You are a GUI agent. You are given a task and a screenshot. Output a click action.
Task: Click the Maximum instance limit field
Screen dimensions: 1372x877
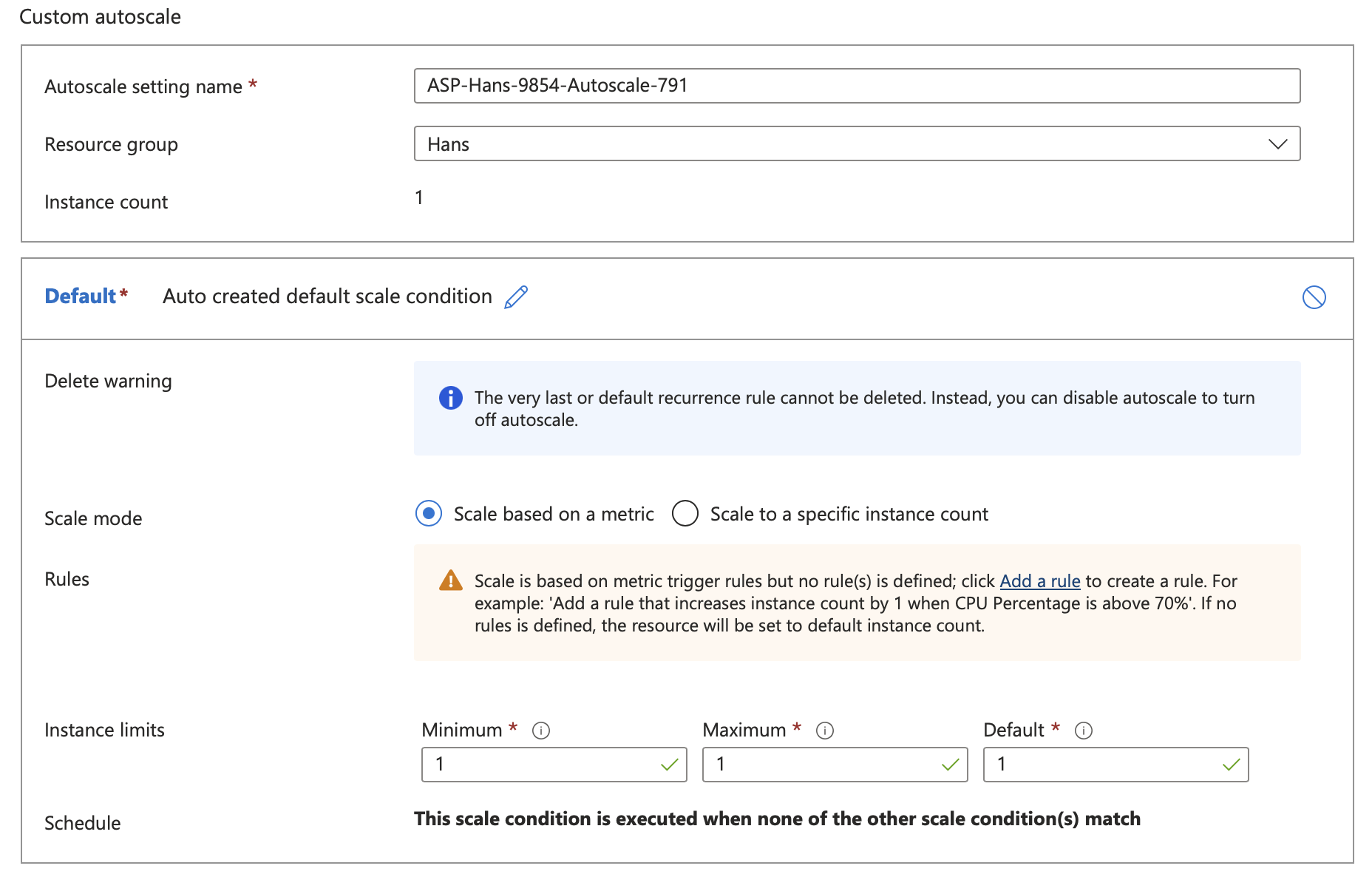[x=821, y=765]
